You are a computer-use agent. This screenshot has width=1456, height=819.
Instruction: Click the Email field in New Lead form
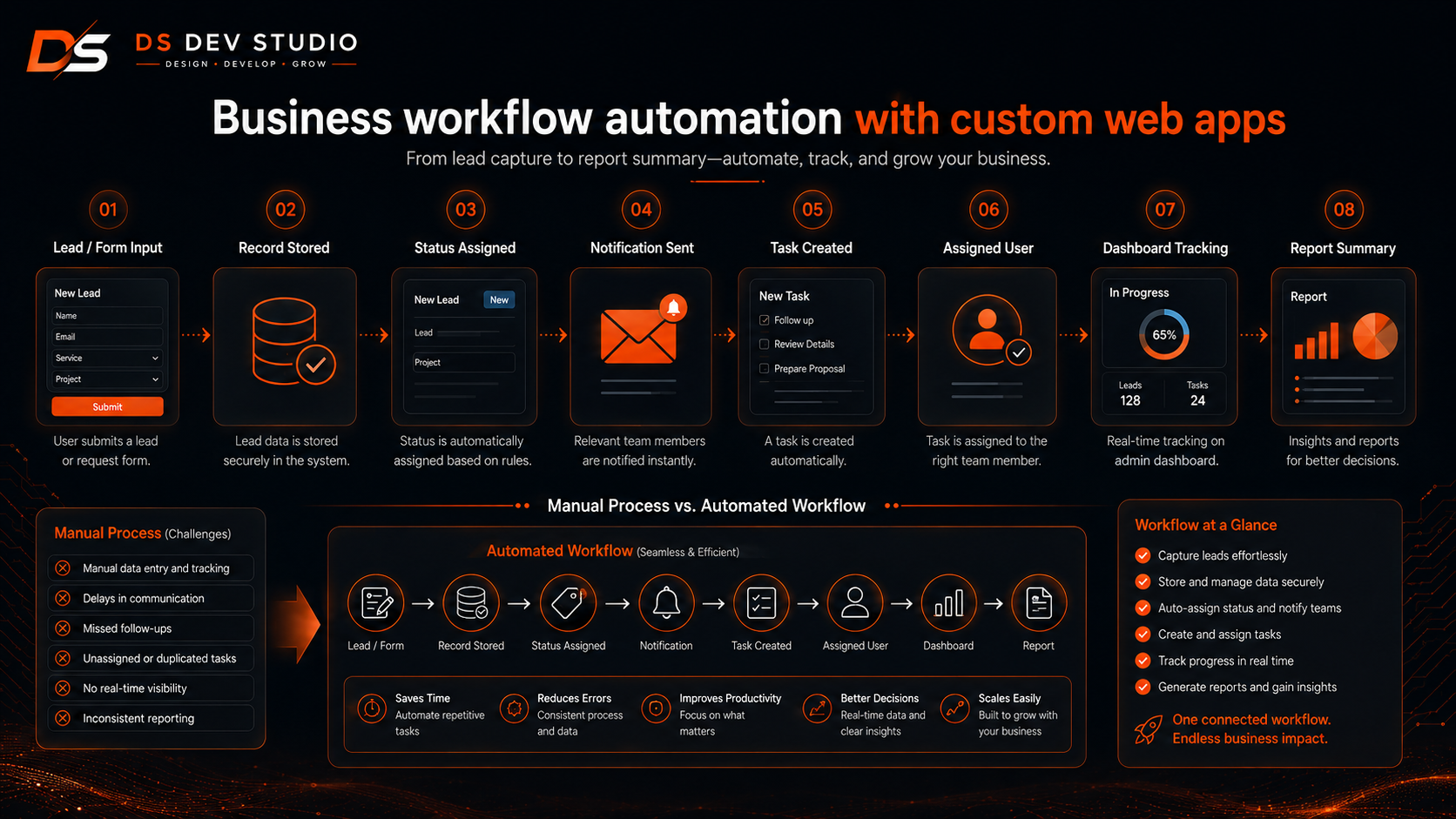[x=107, y=337]
